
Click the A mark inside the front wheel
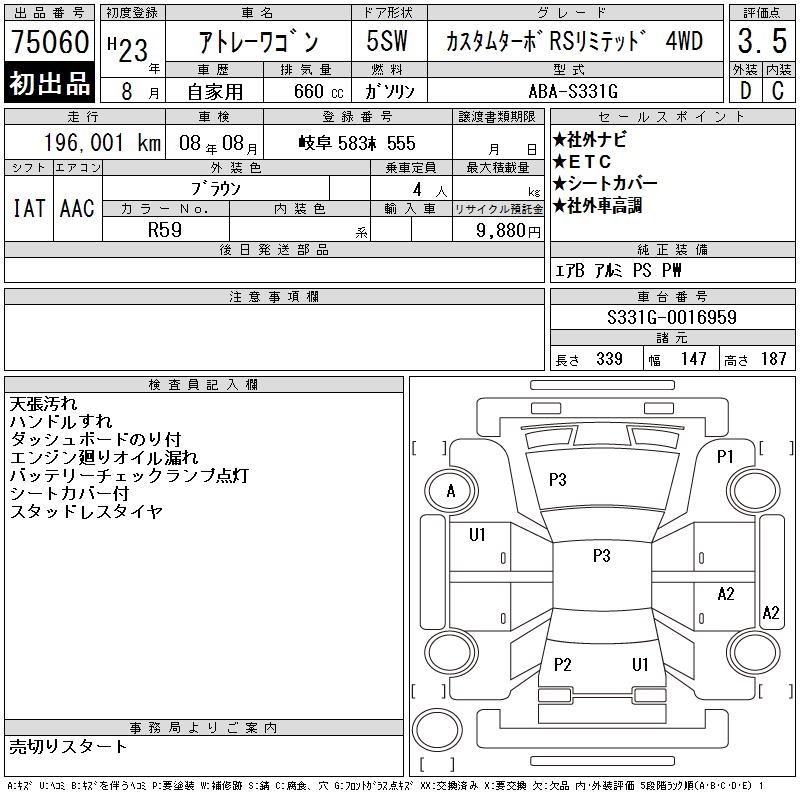pyautogui.click(x=451, y=491)
